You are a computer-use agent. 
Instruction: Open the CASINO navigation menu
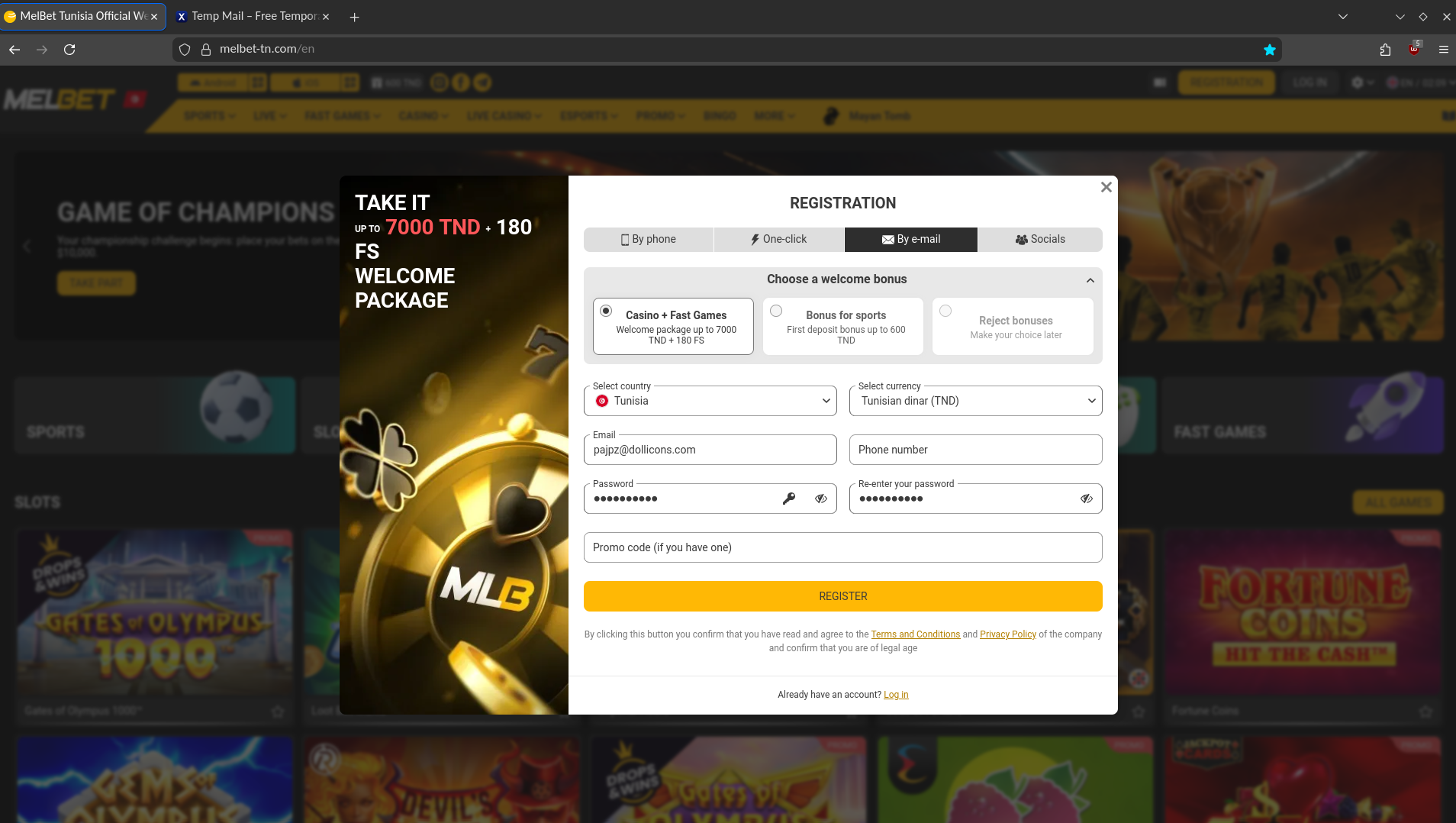coord(423,116)
